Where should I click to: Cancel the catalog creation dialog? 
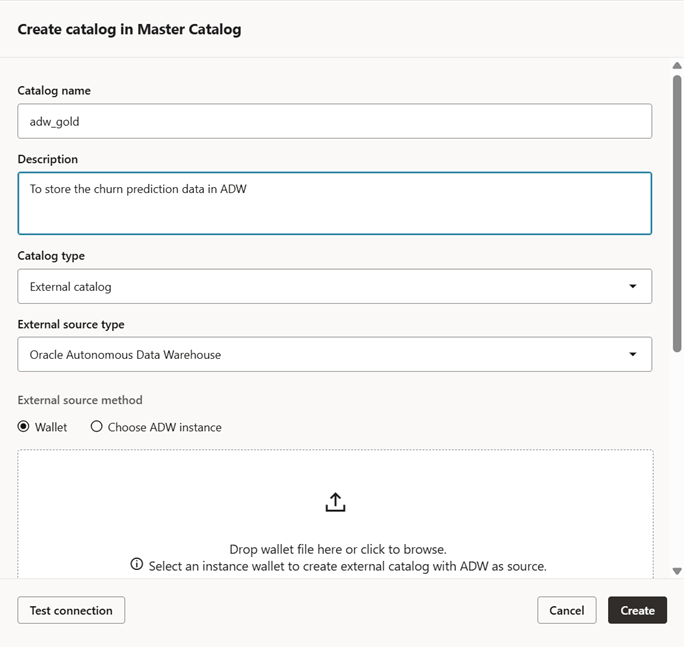[x=566, y=610]
